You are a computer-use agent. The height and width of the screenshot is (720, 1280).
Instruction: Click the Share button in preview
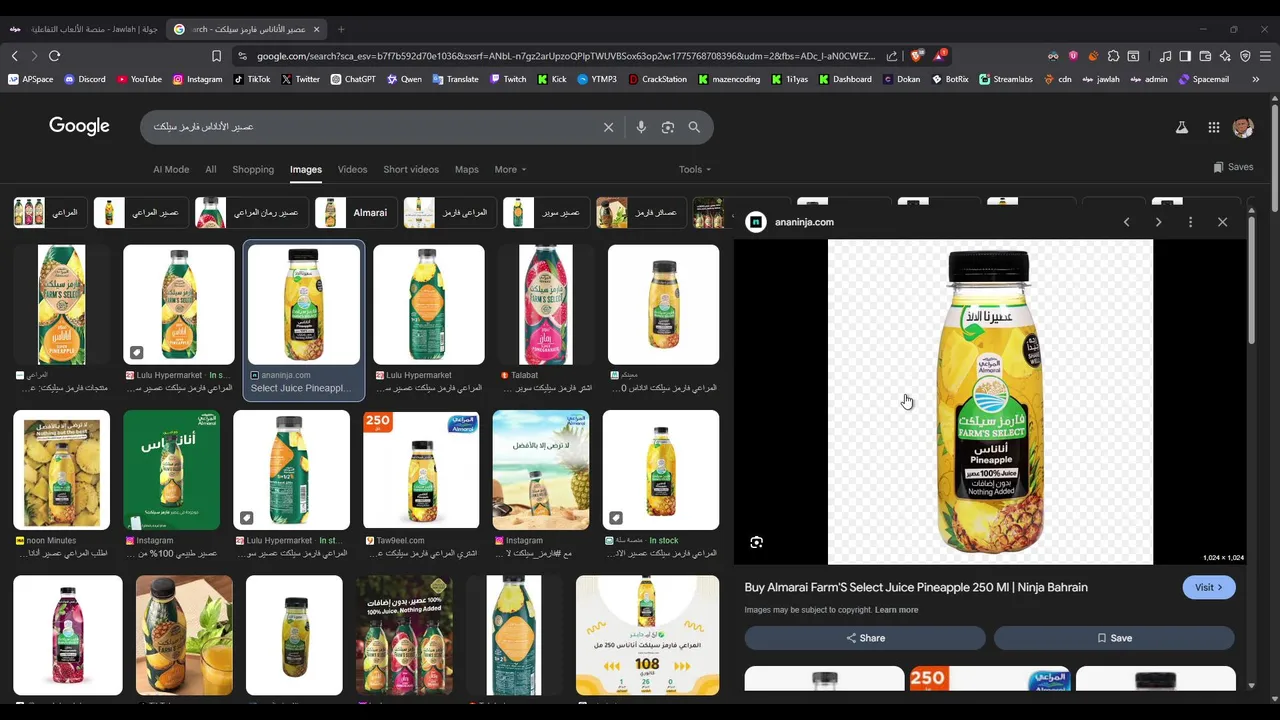pyautogui.click(x=865, y=638)
